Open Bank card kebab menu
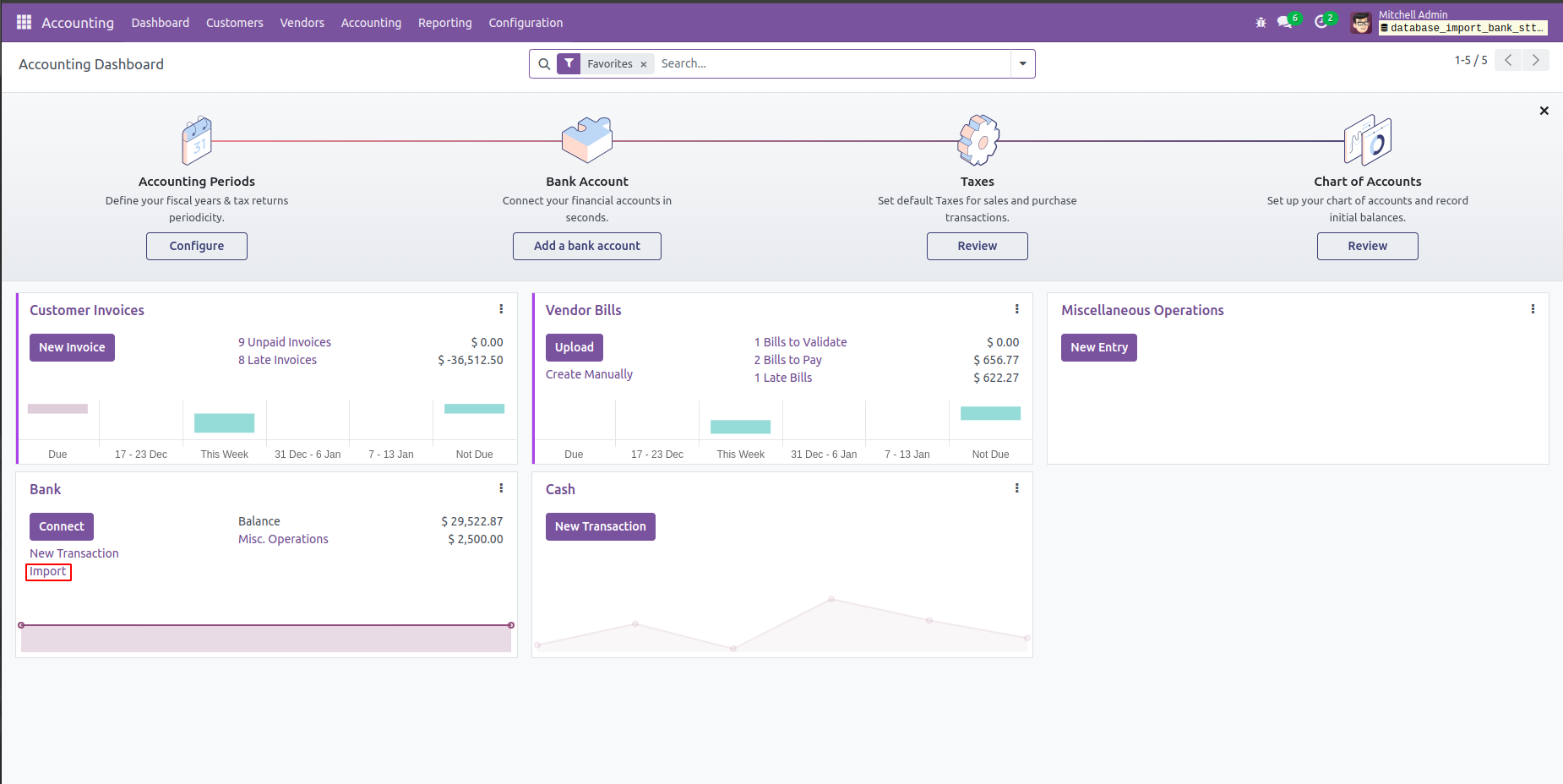This screenshot has width=1563, height=784. coord(501,488)
